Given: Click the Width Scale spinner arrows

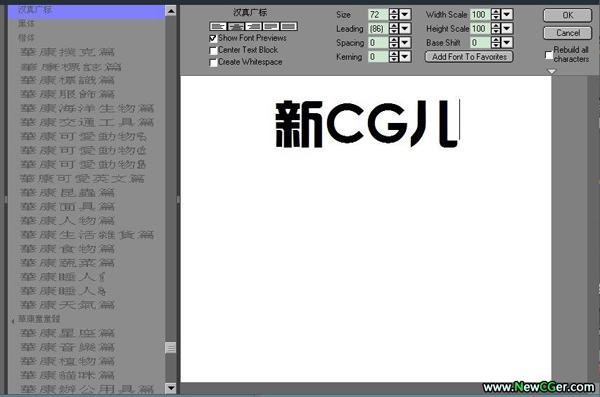Looking at the screenshot, I should pyautogui.click(x=496, y=15).
